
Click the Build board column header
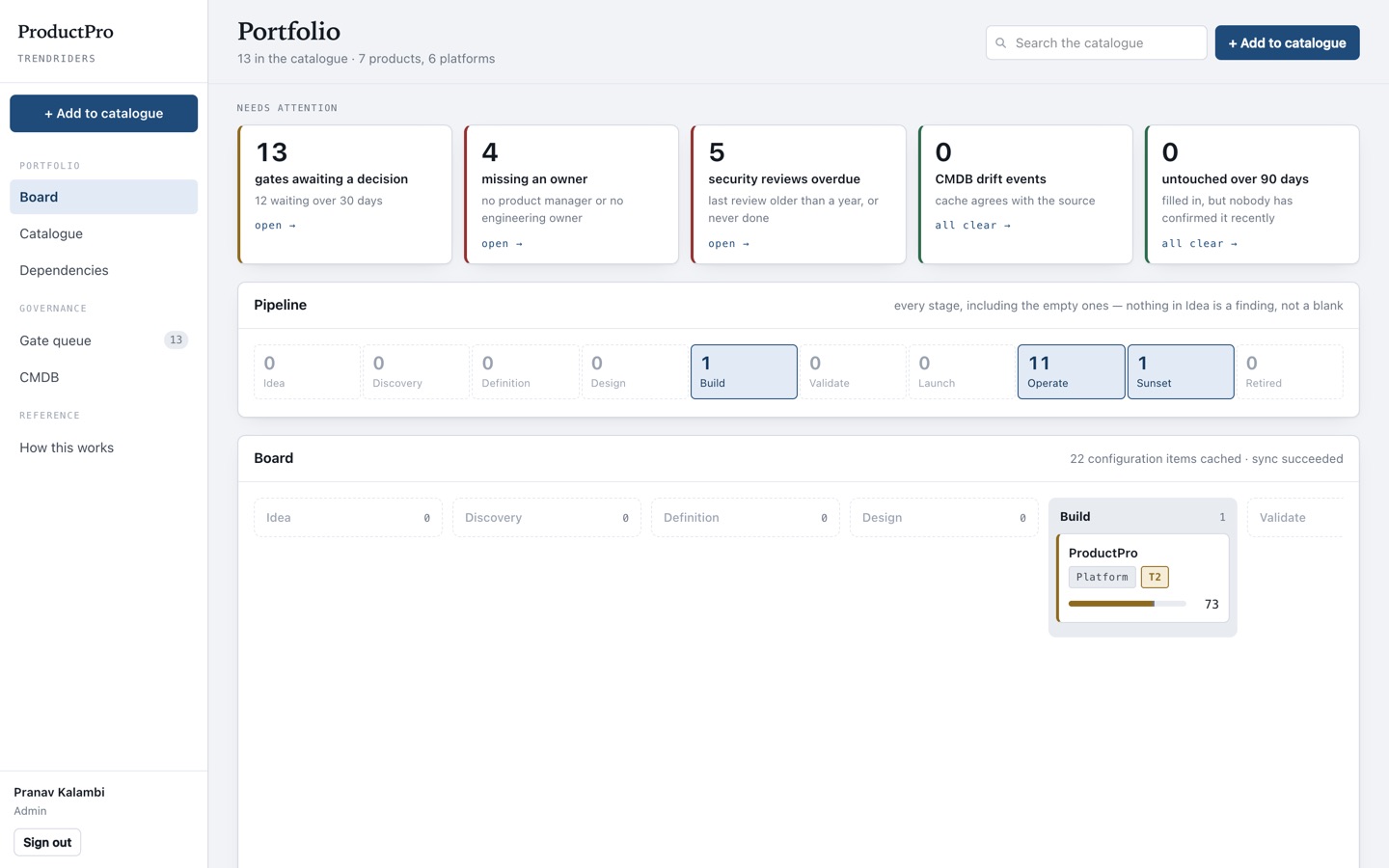(x=1142, y=517)
